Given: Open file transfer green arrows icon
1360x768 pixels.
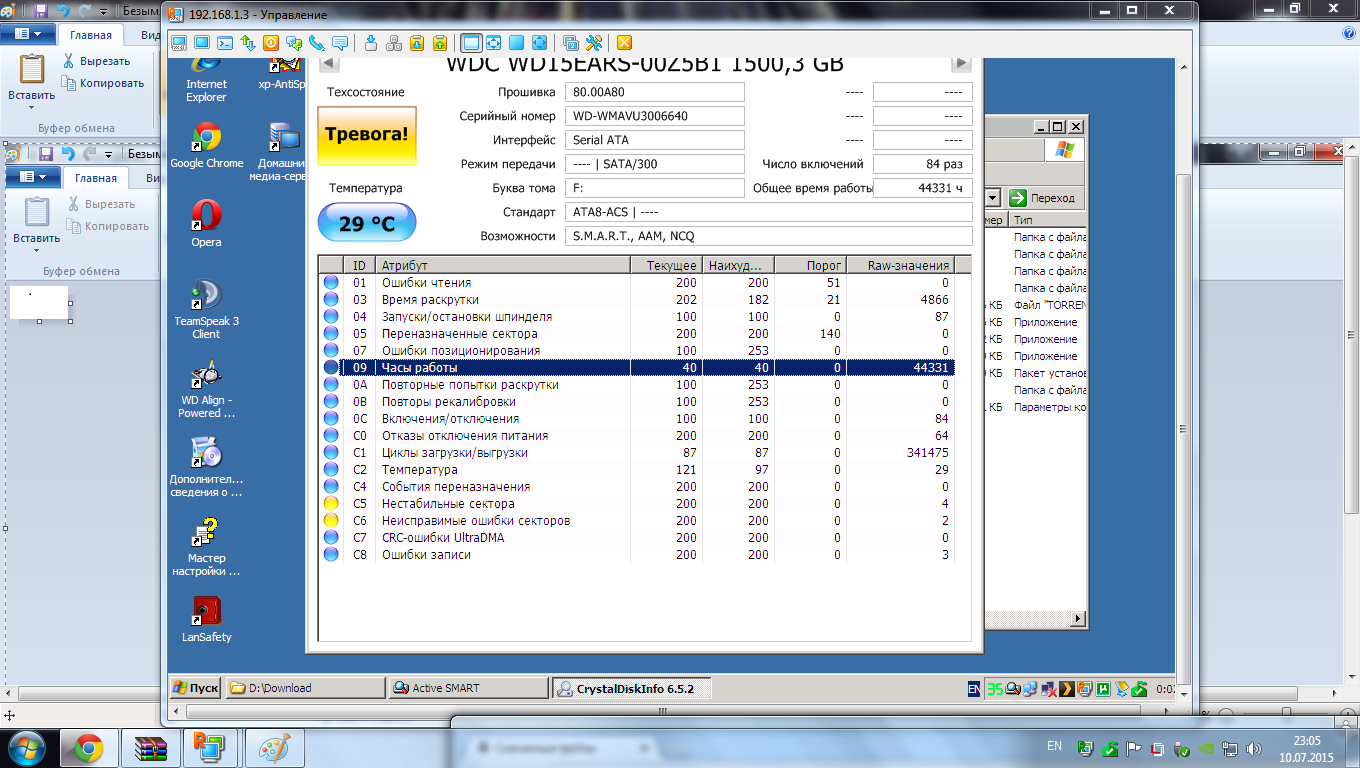Looking at the screenshot, I should pos(248,43).
